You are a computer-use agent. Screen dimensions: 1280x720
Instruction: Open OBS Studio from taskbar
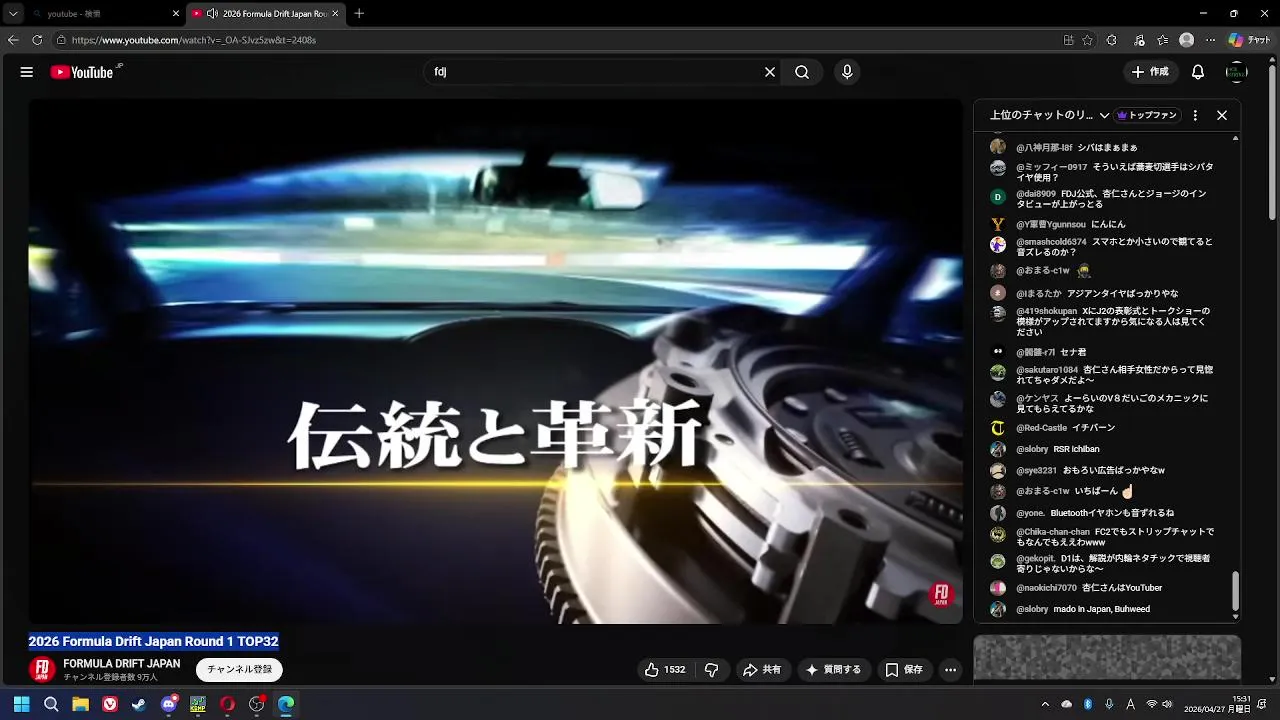(257, 704)
